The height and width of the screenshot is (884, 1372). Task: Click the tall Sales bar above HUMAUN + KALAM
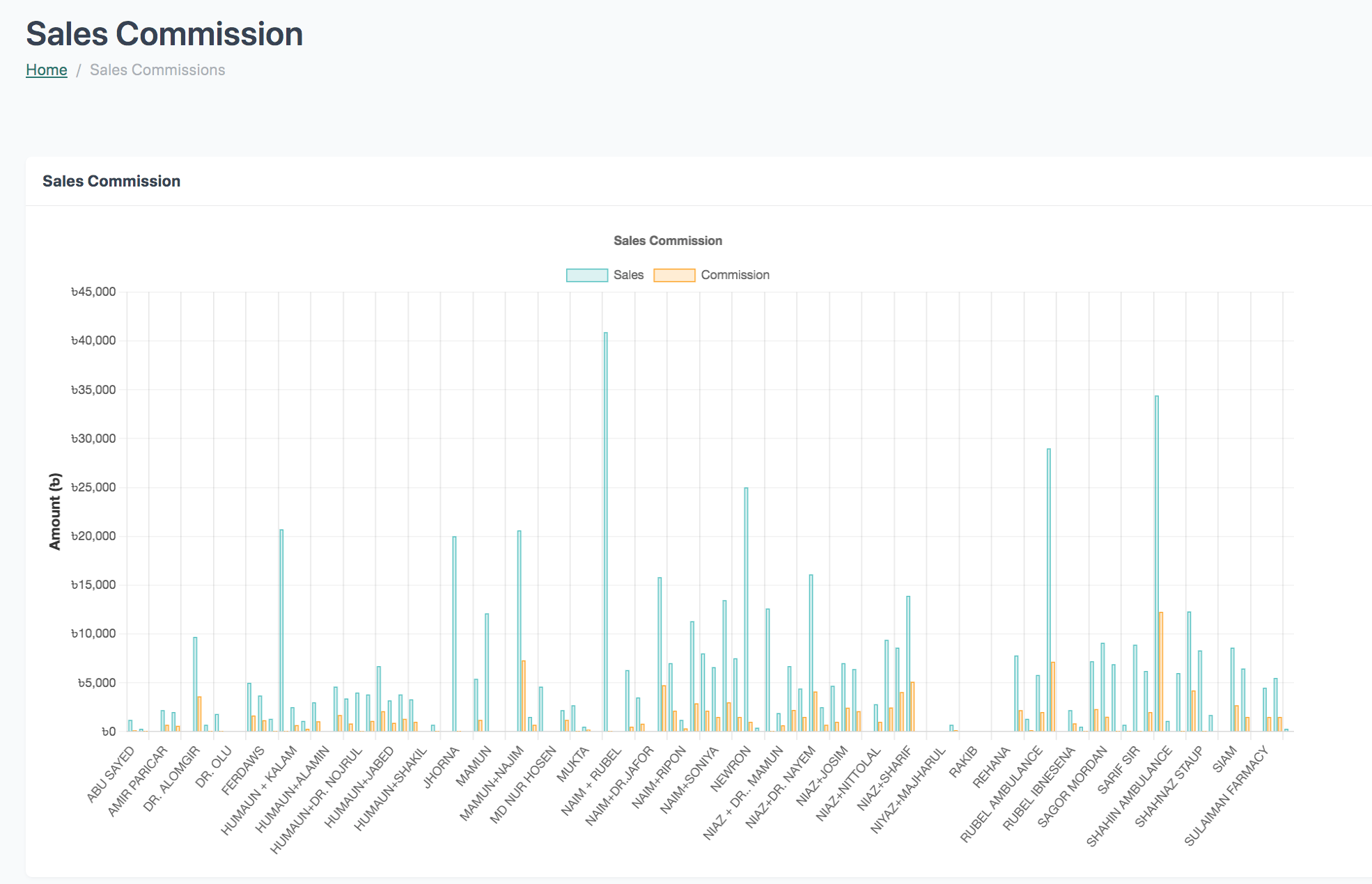[x=281, y=630]
